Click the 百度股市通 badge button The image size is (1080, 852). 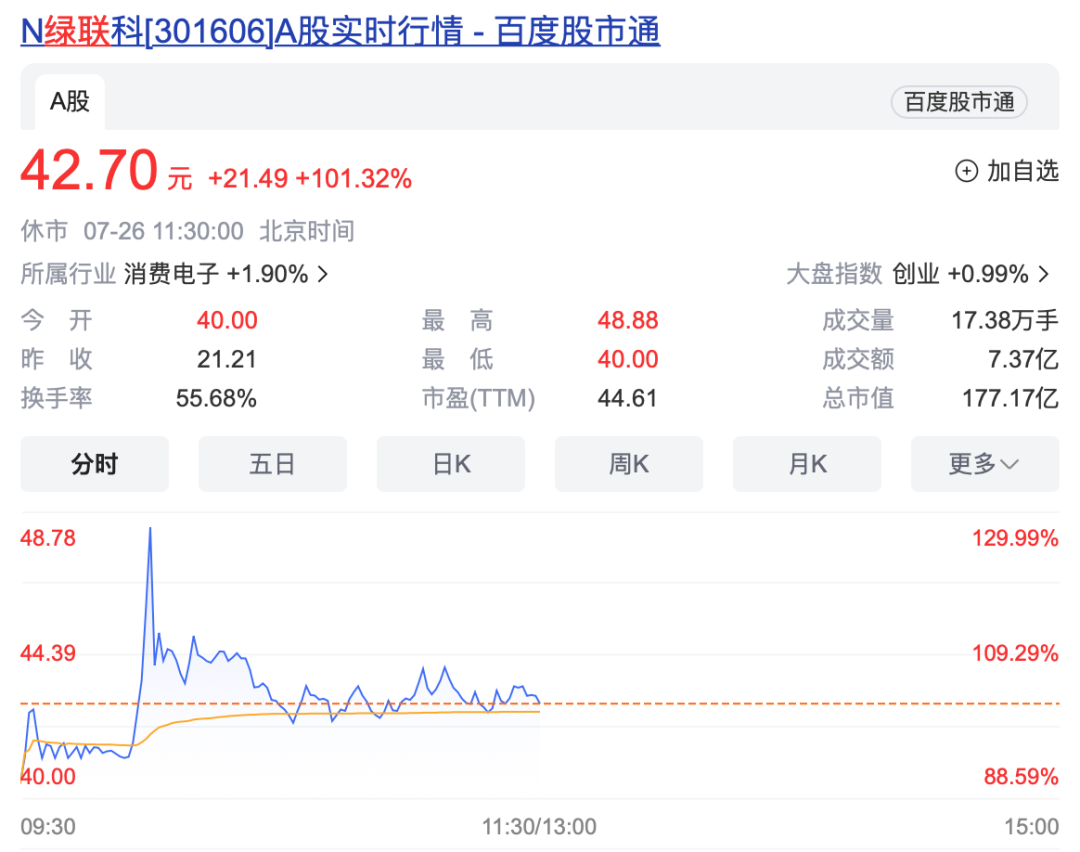[958, 102]
